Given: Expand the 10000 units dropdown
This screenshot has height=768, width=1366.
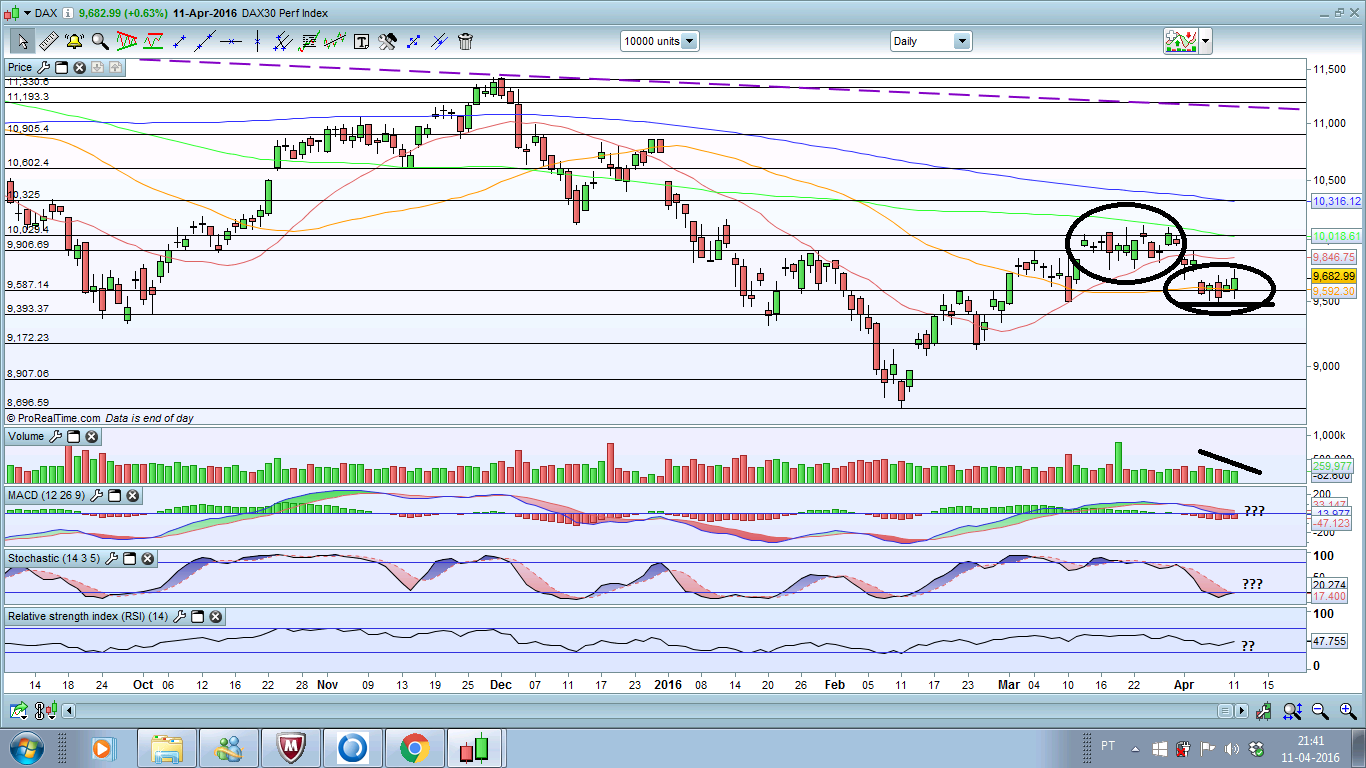Looking at the screenshot, I should 689,41.
